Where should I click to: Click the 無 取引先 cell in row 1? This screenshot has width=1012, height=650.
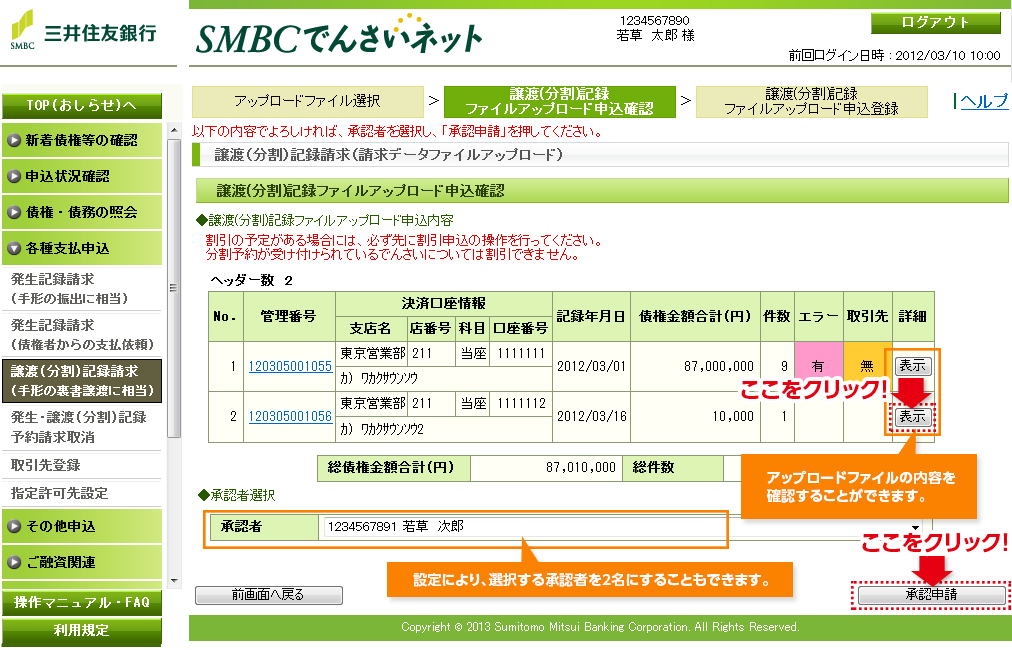tap(867, 366)
